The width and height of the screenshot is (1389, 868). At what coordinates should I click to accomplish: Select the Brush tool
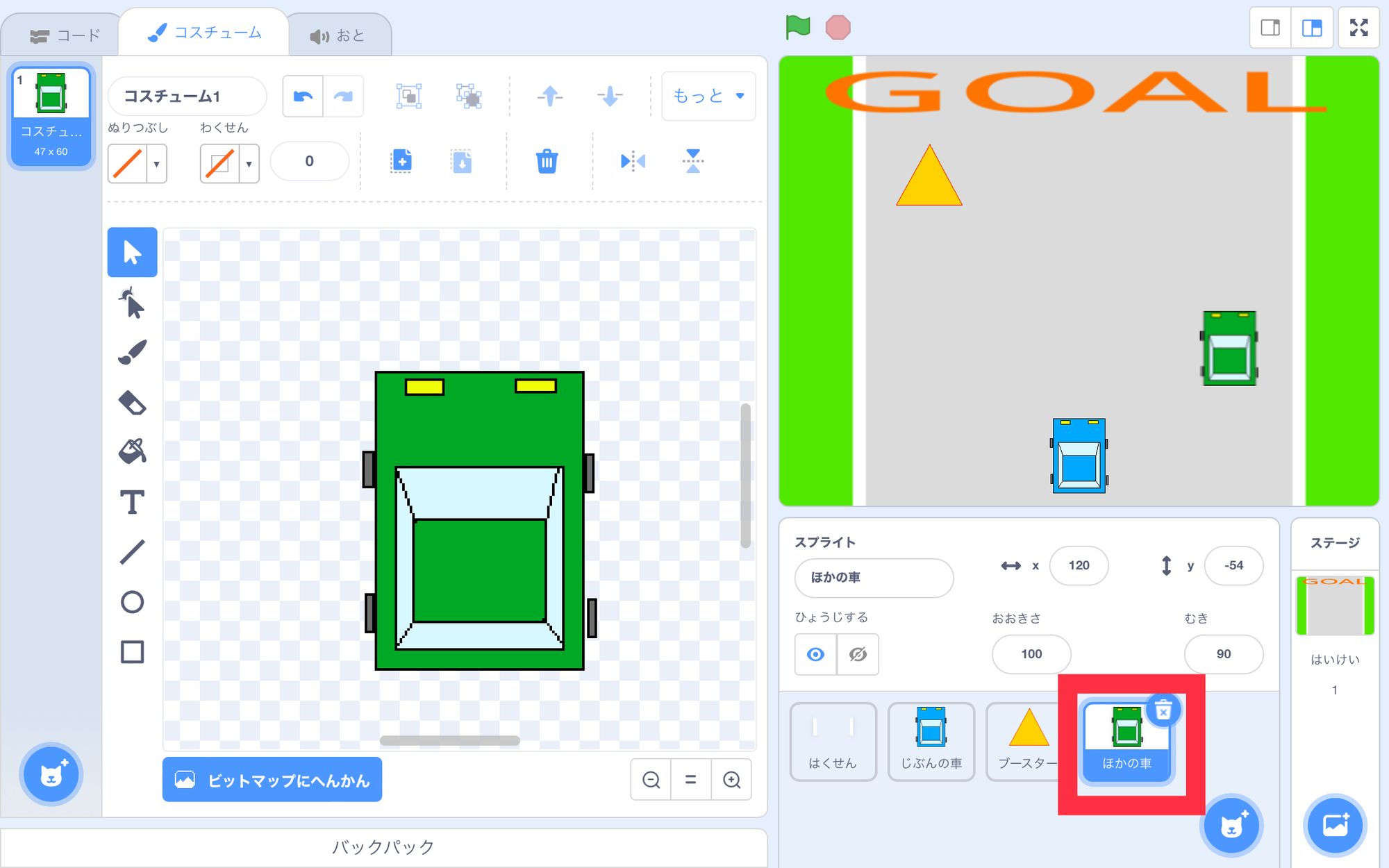(132, 353)
